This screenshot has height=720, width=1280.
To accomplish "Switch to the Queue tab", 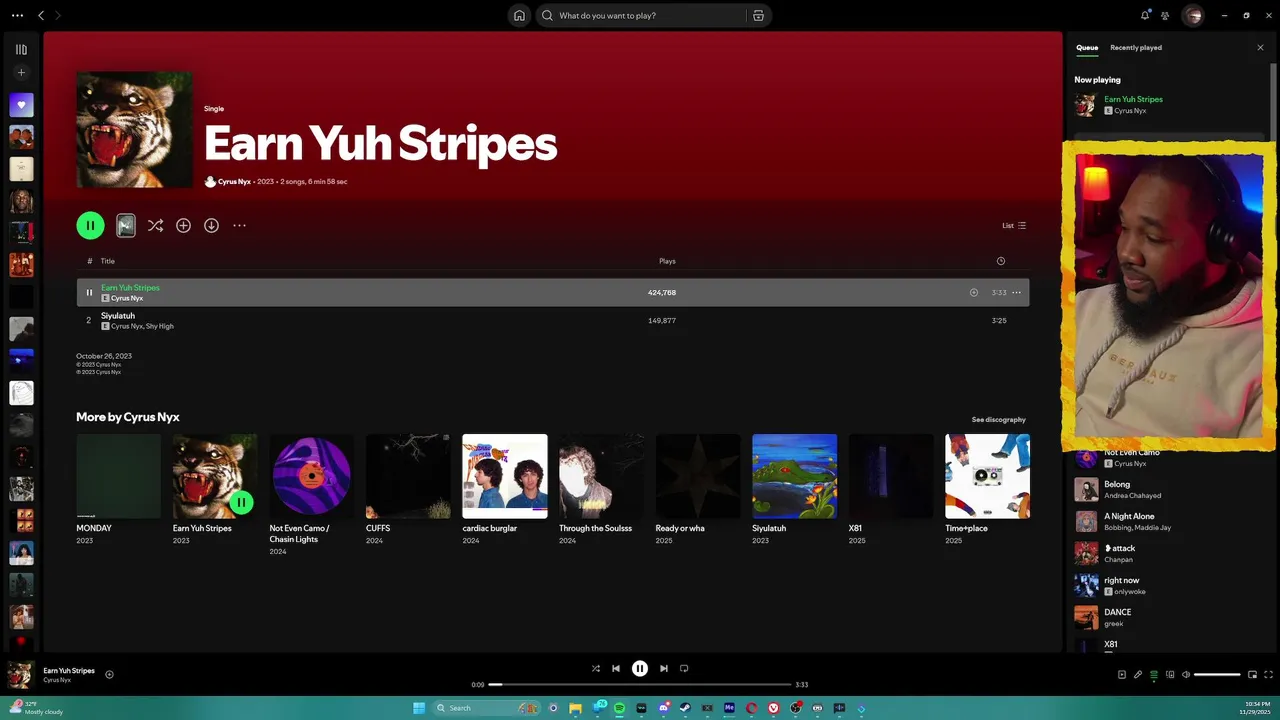I will (x=1087, y=48).
